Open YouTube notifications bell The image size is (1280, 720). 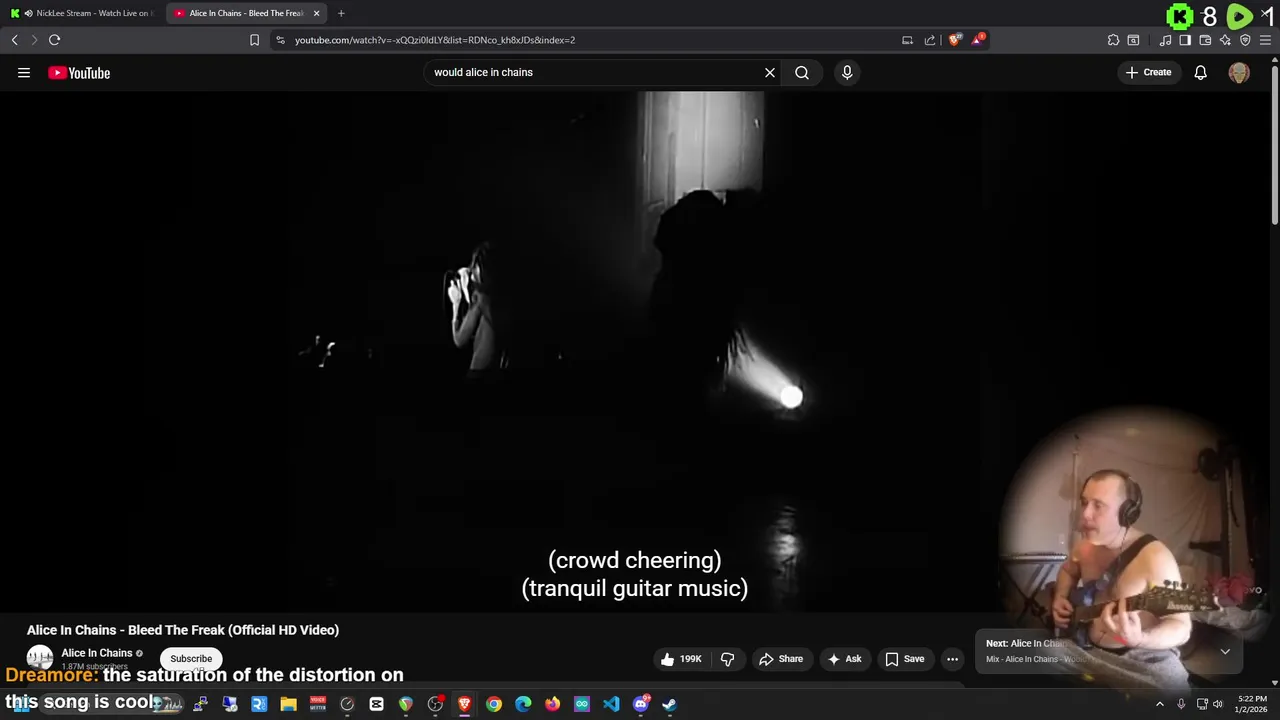1201,72
